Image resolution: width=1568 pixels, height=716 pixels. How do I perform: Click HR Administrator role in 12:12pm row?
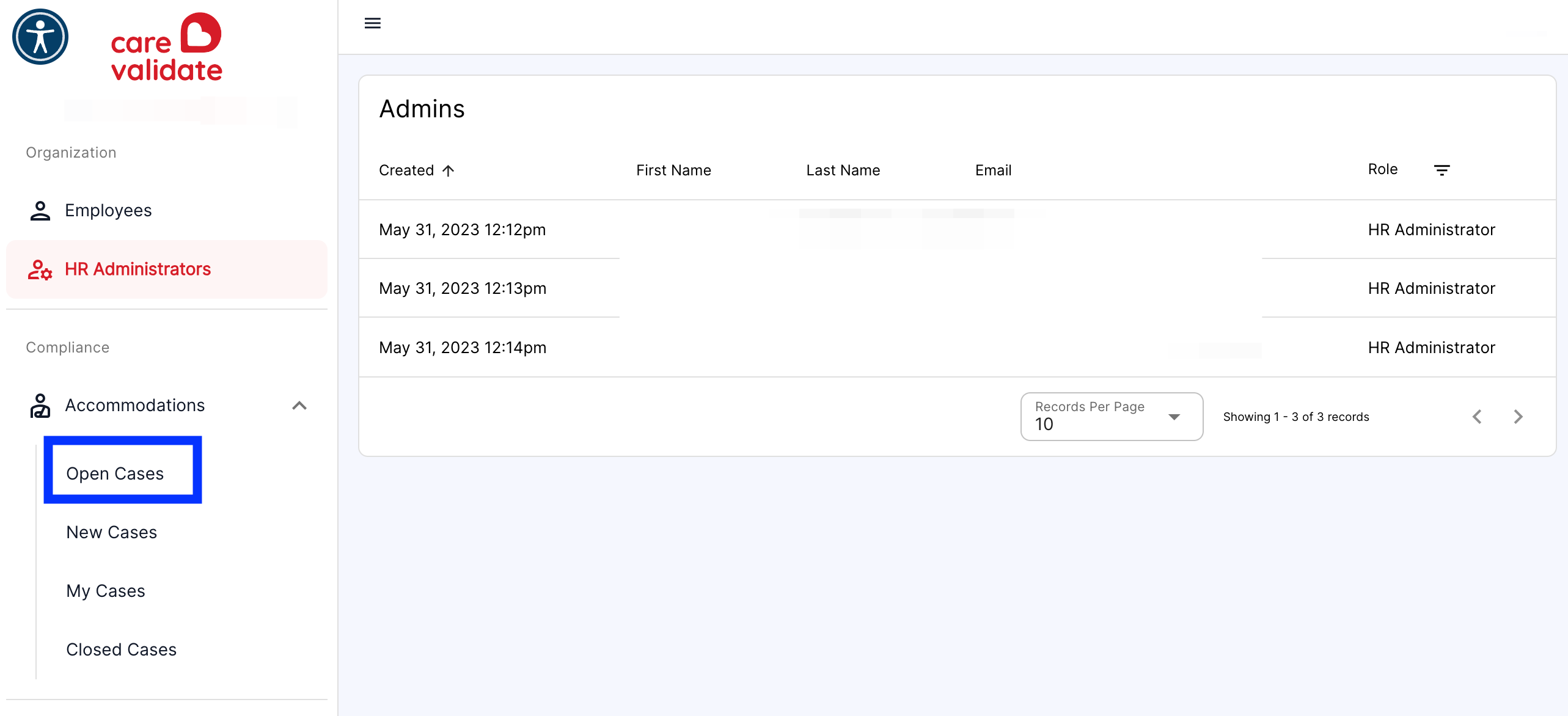(x=1432, y=230)
